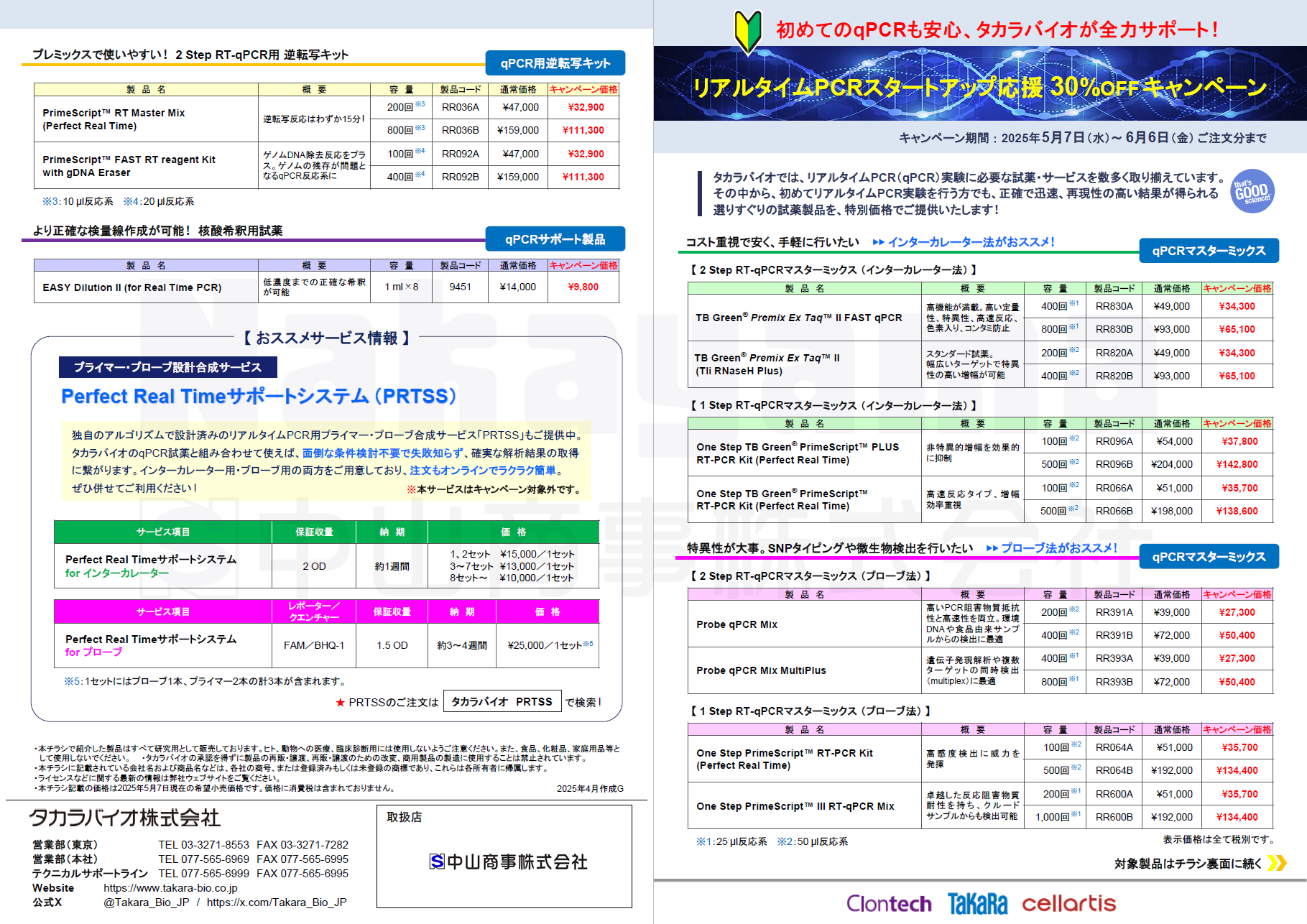
Task: Click blue arrows before プローブ法がおススメ
Action: (x=992, y=548)
